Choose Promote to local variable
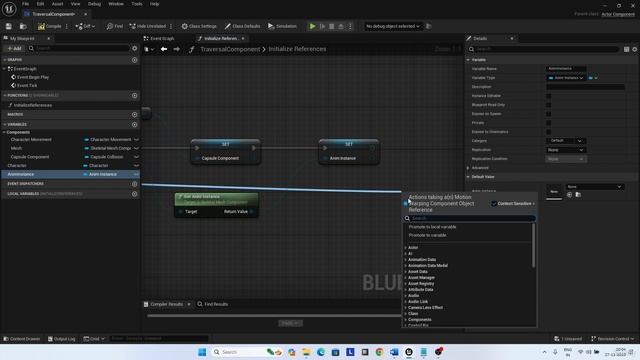 pos(432,227)
